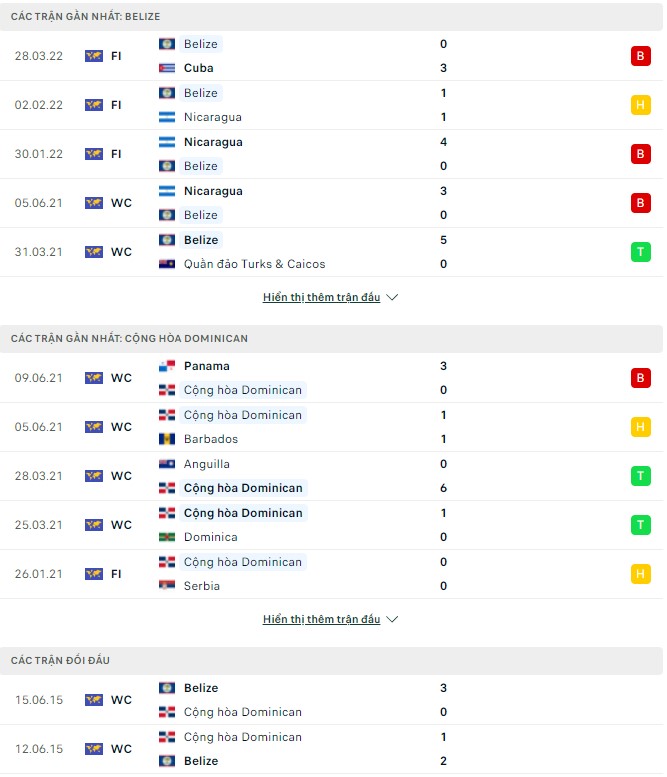The width and height of the screenshot is (667, 777).
Task: Expand more Belize matches with the chevron
Action: (392, 298)
